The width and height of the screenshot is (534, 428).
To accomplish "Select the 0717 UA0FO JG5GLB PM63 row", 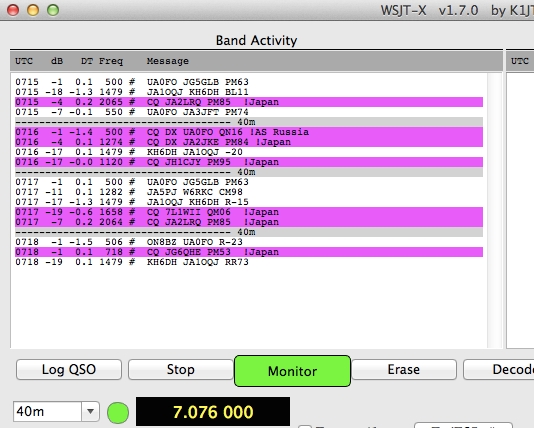I will 249,182.
